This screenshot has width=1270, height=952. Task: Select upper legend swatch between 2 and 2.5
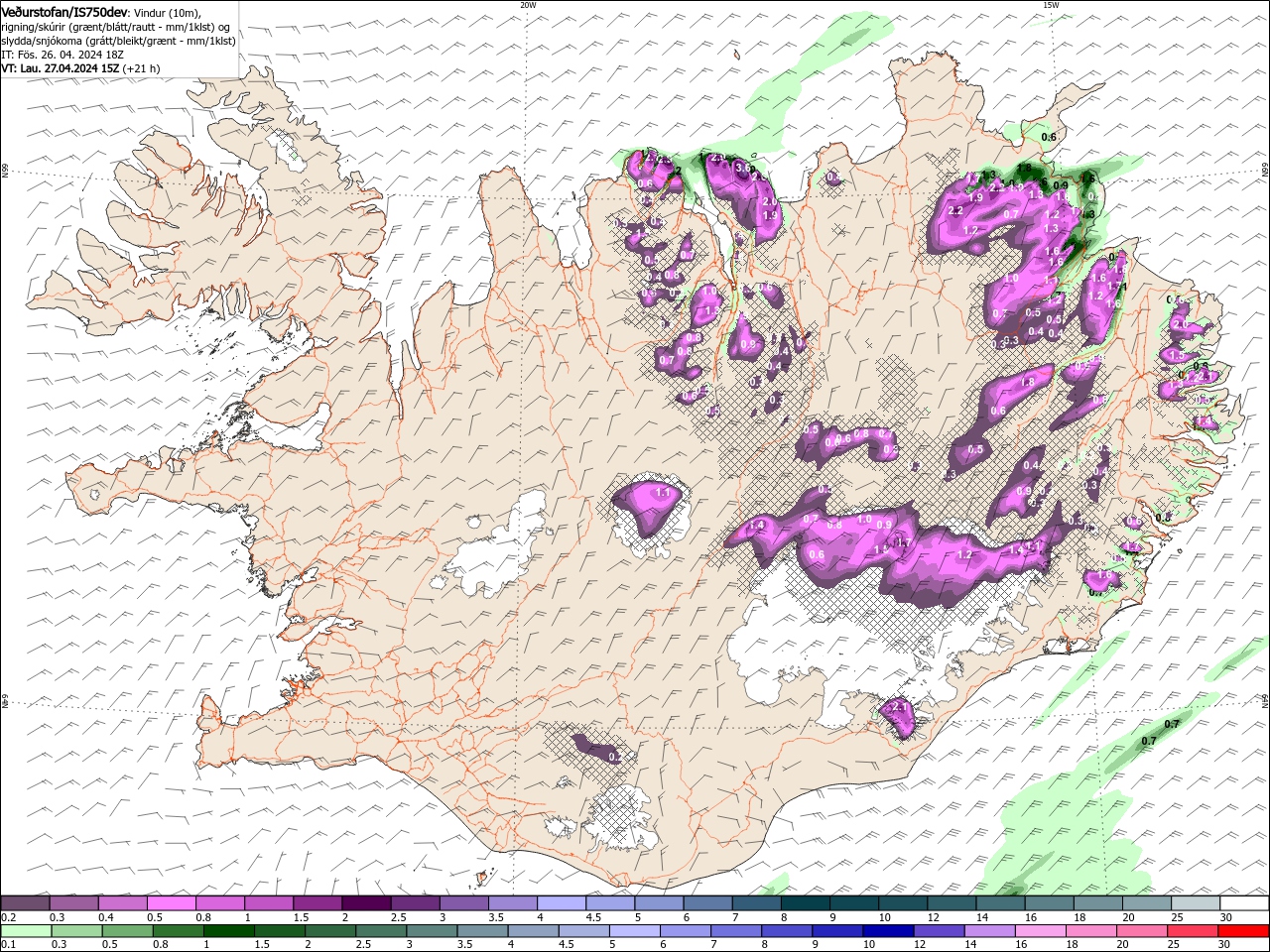pos(365,903)
